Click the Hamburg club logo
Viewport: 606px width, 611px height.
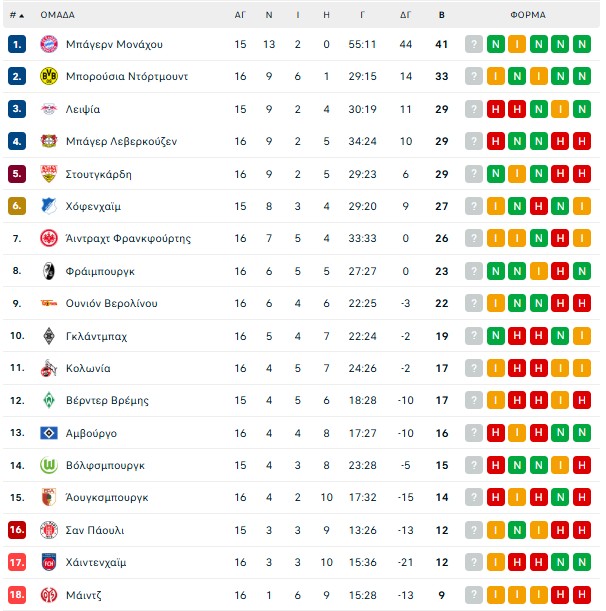(47, 433)
